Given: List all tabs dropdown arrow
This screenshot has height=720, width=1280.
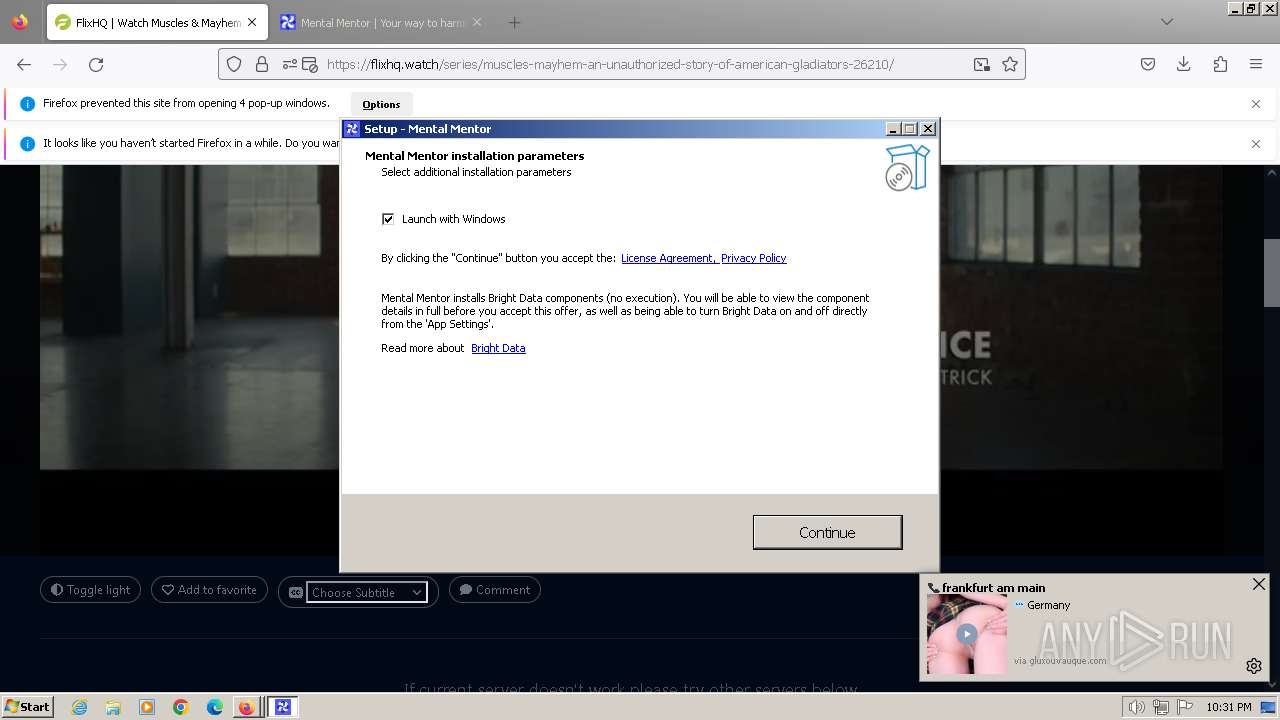Looking at the screenshot, I should (1166, 22).
